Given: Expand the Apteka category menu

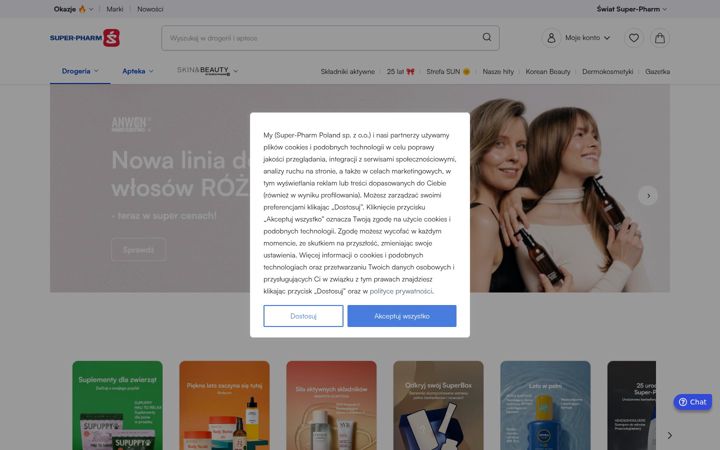Looking at the screenshot, I should (138, 71).
